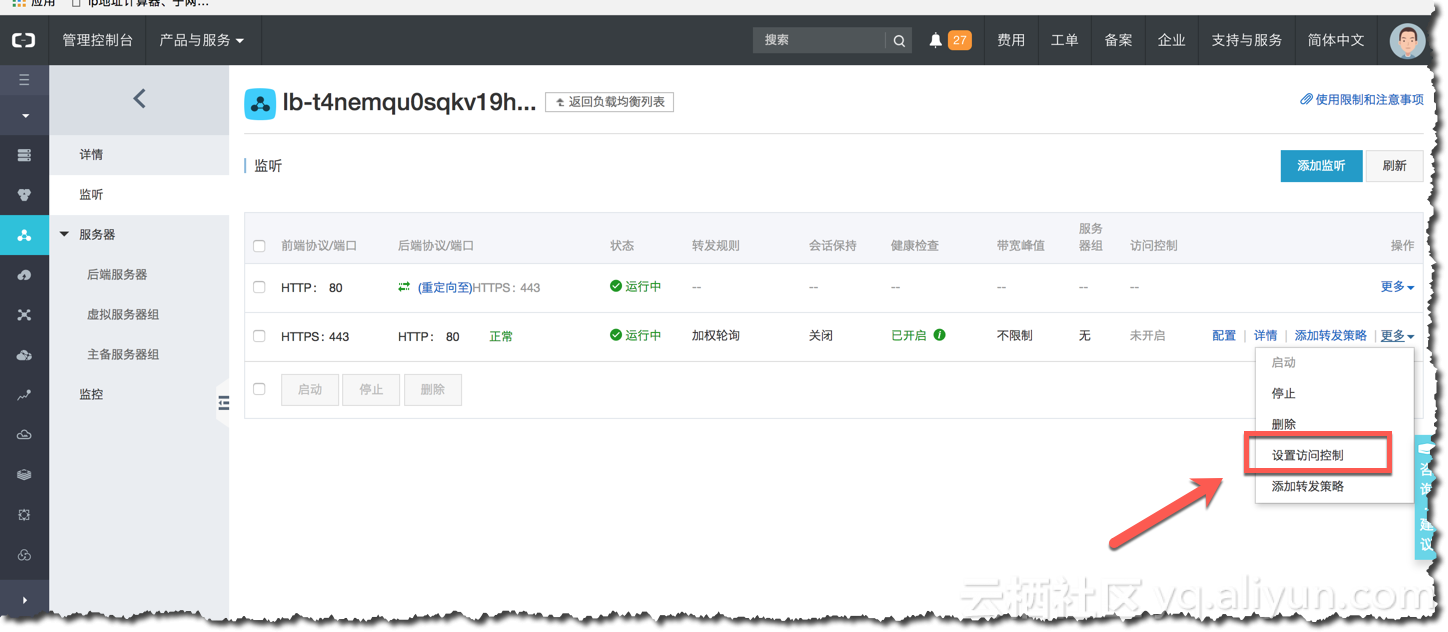1448x632 pixels.
Task: Select the load balancer icon in left rail
Action: coord(24,235)
